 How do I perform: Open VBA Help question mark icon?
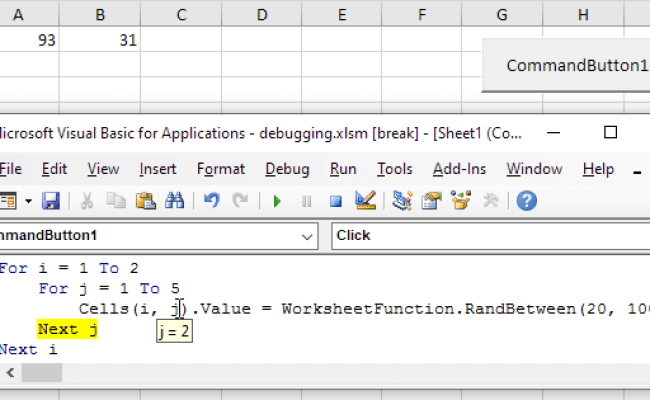pos(527,201)
